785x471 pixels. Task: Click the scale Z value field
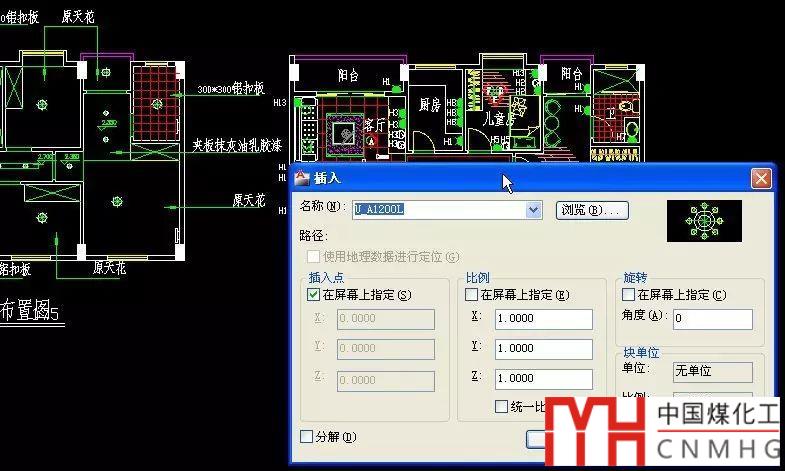pos(544,379)
